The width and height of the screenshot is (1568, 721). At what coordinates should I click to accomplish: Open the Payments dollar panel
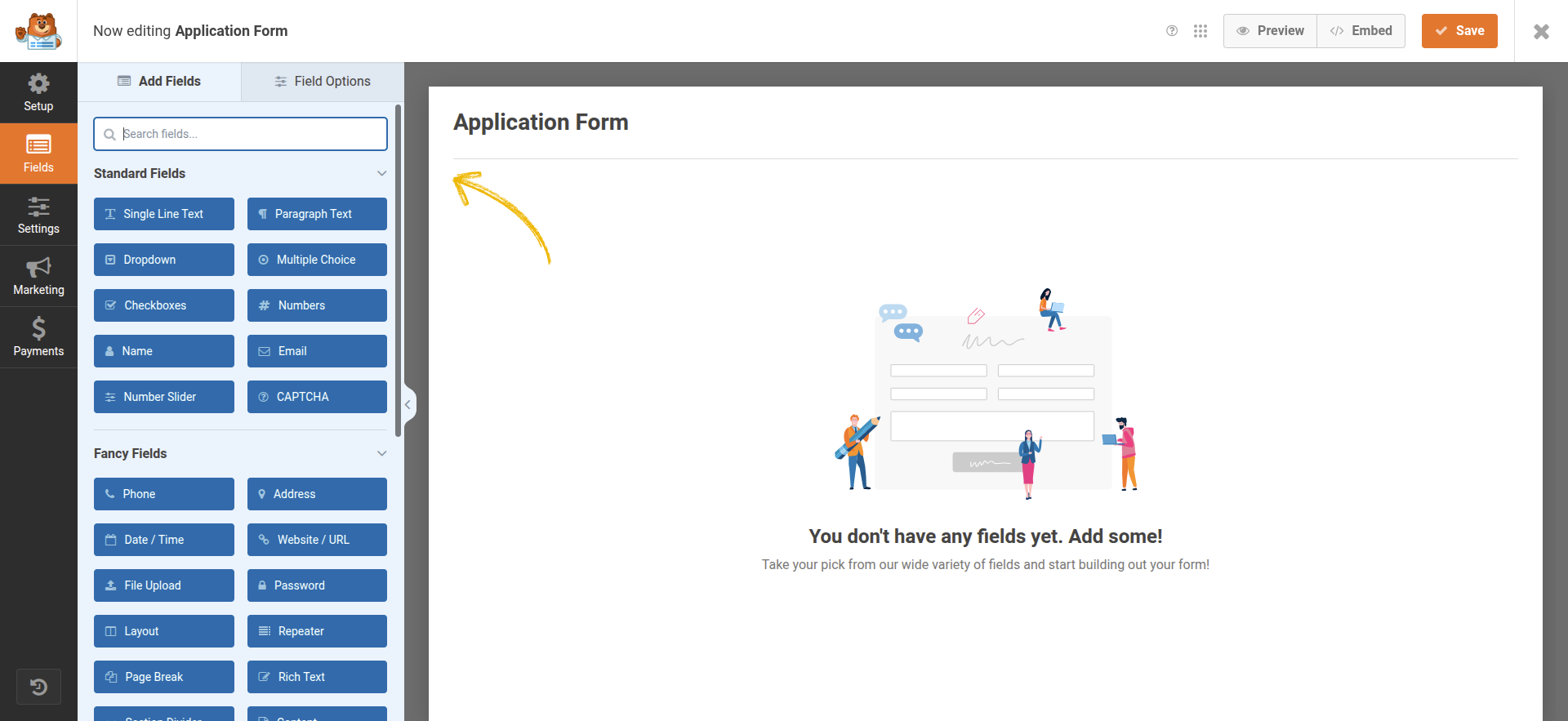coord(38,337)
